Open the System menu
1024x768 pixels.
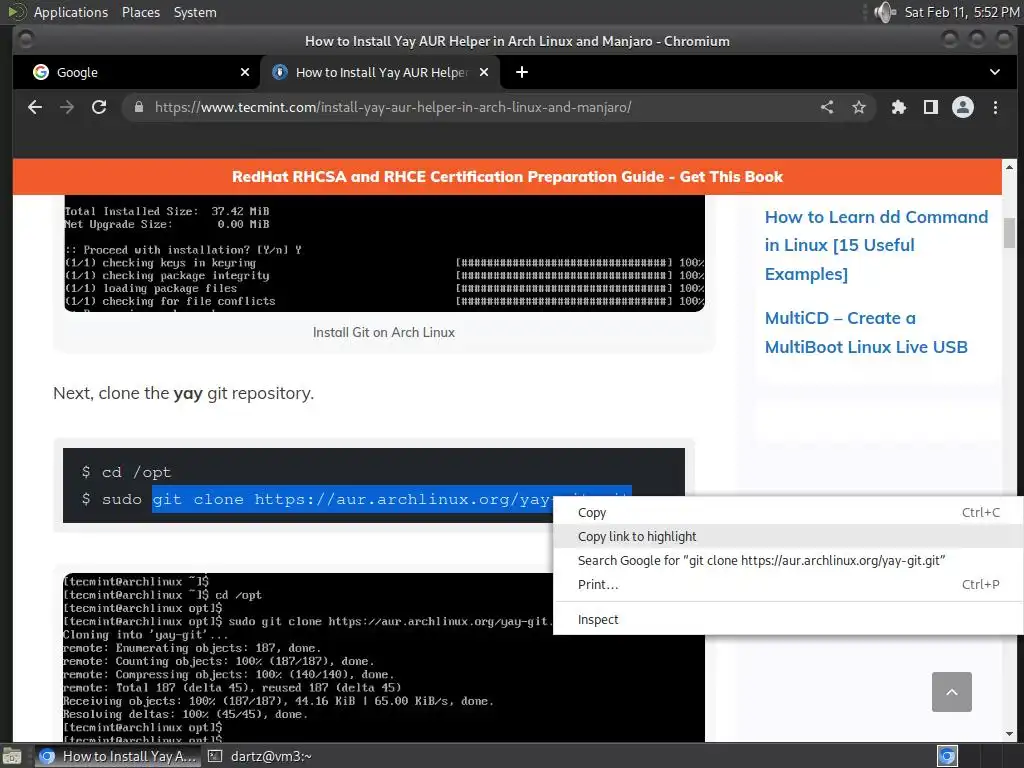point(195,12)
